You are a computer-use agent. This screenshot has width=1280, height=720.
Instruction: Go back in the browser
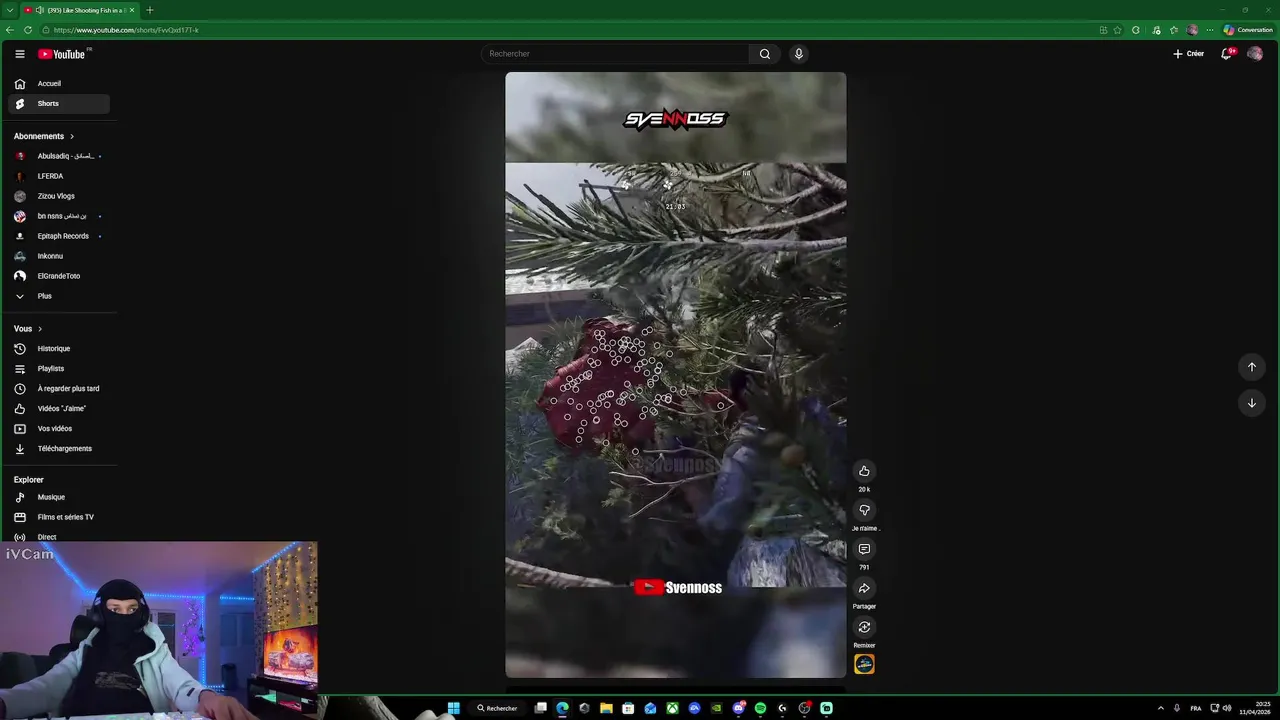pyautogui.click(x=10, y=30)
